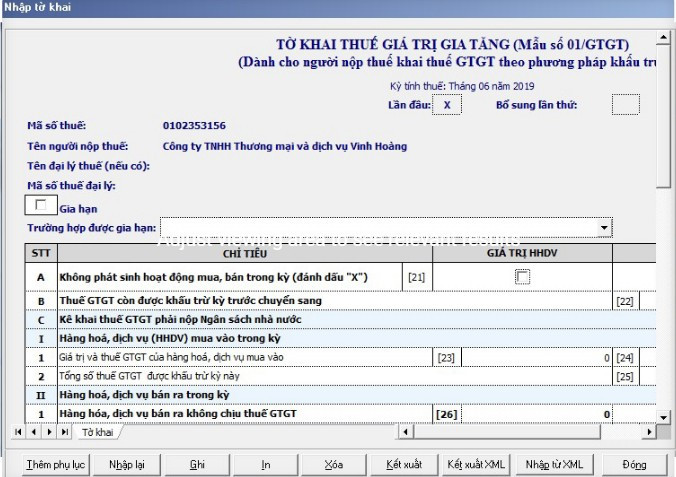Click Kết xuất XML button
The image size is (676, 477).
476,464
